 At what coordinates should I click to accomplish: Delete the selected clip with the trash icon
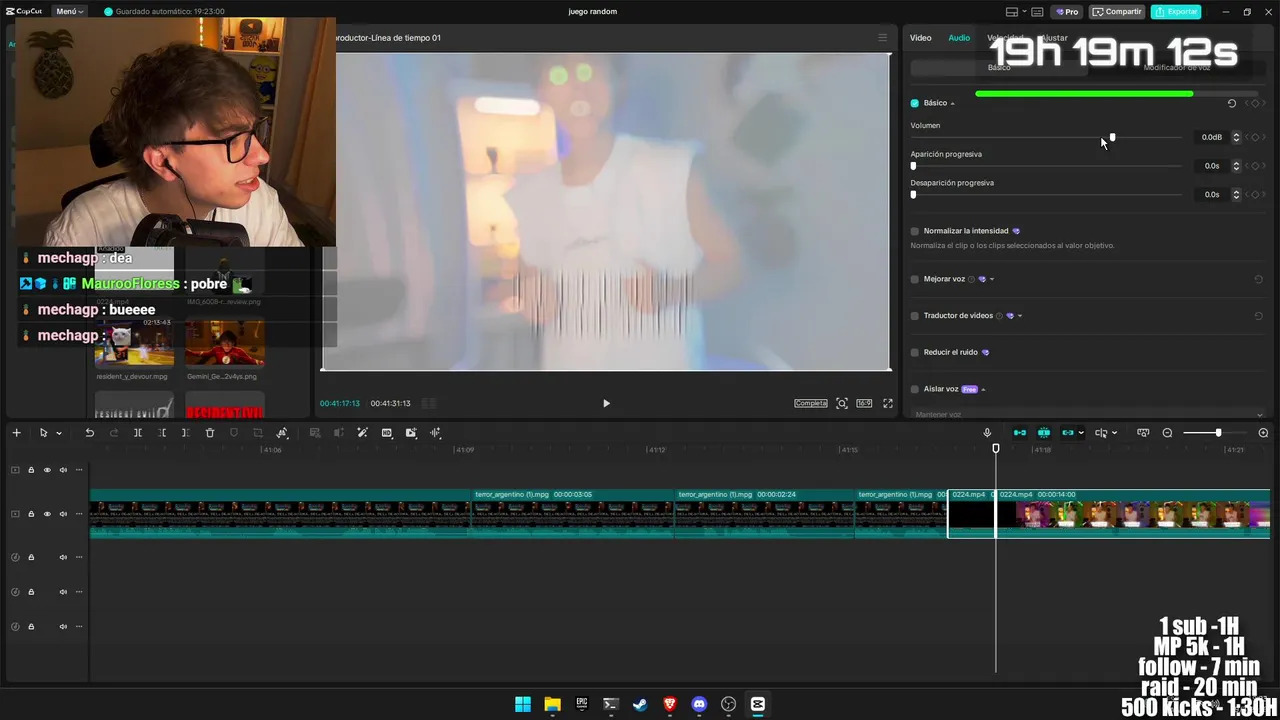click(210, 433)
